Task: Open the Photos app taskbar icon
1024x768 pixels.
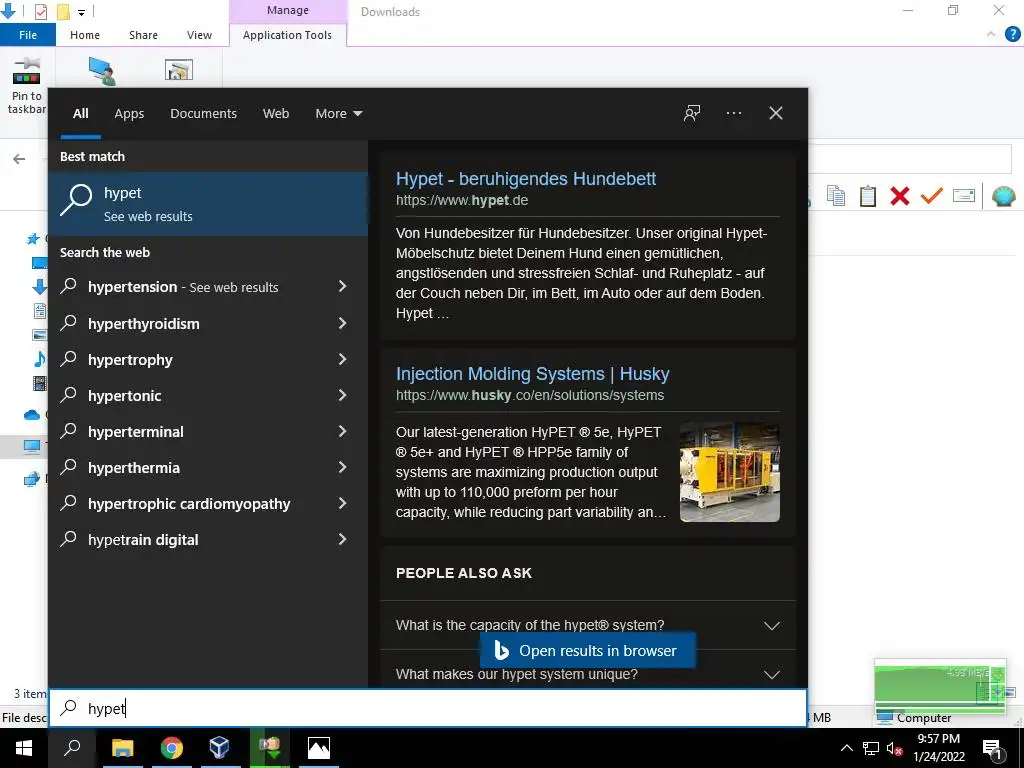Action: coord(319,748)
